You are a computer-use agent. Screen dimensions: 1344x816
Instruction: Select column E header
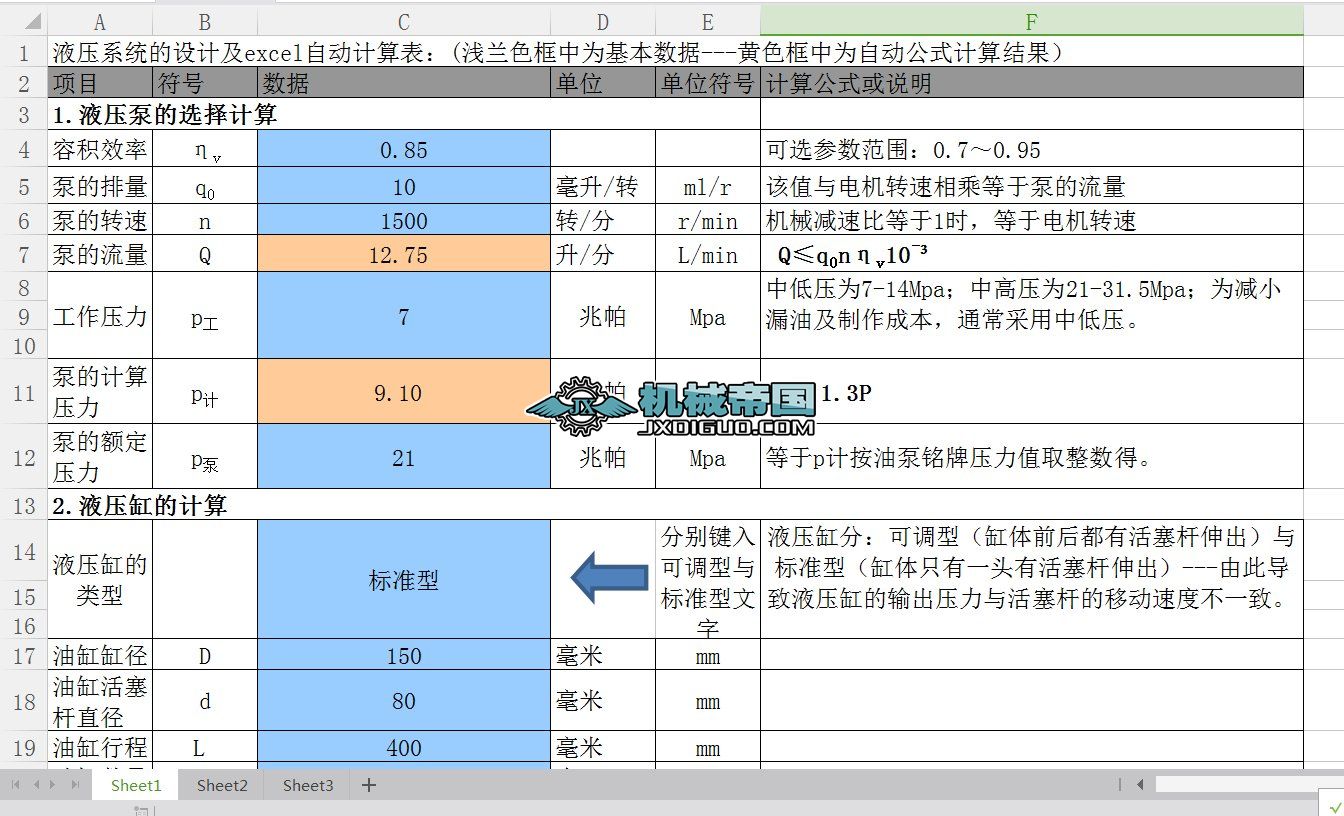708,22
